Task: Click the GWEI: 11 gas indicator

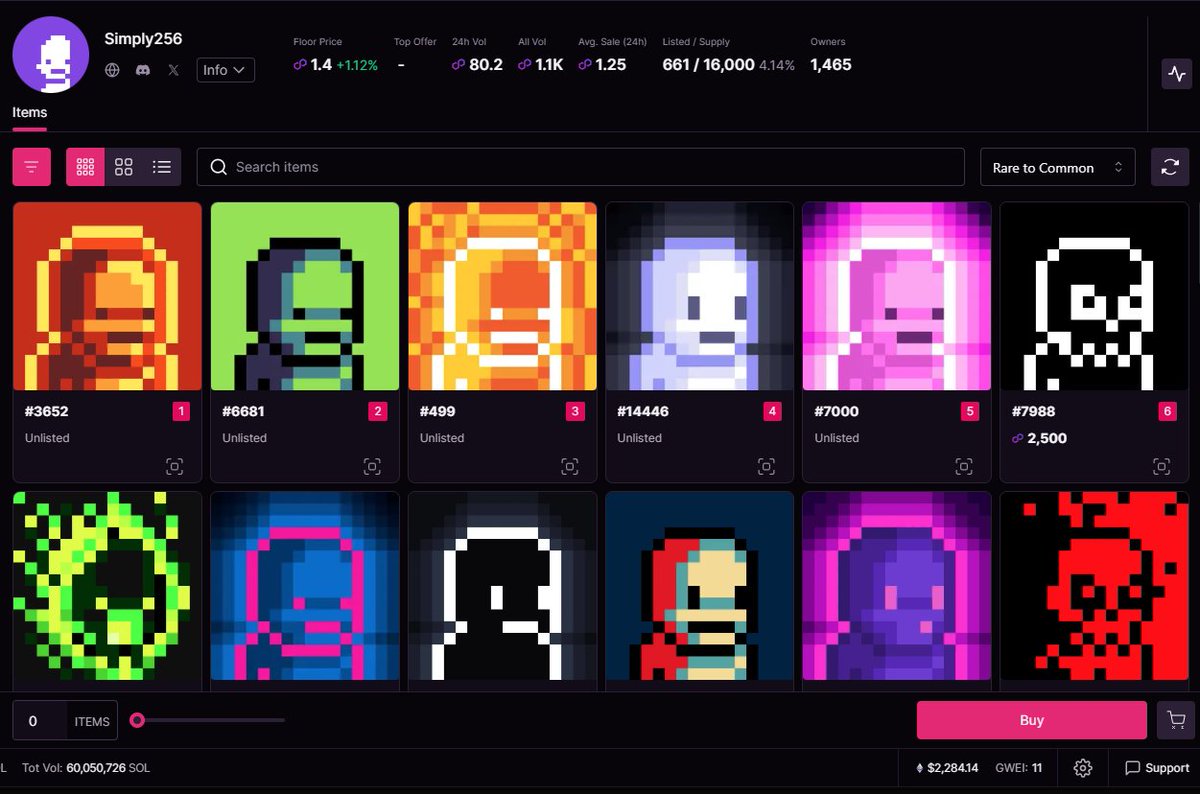Action: pos(1019,768)
